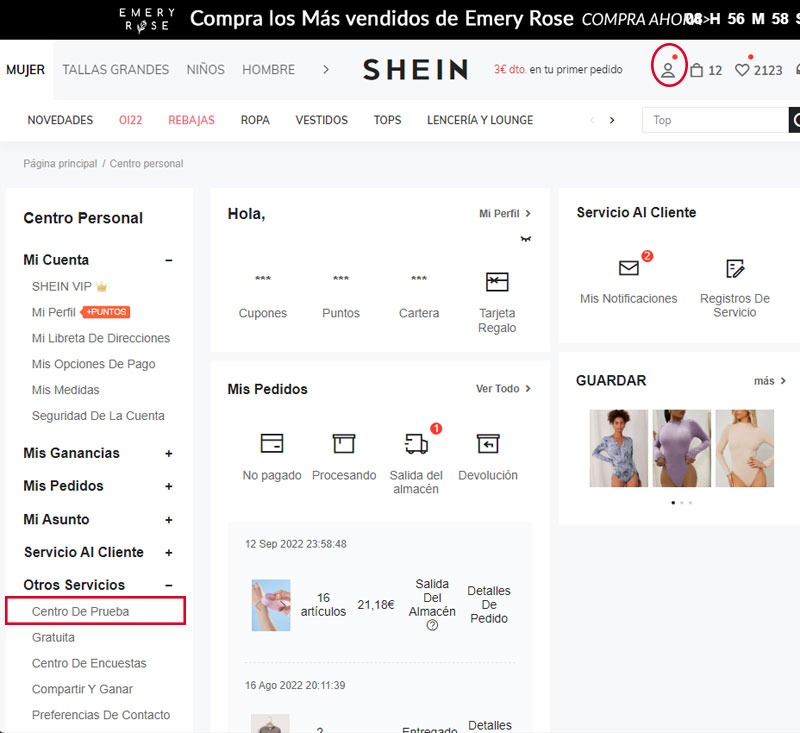Click the search button icon
This screenshot has width=800, height=733.
794,120
